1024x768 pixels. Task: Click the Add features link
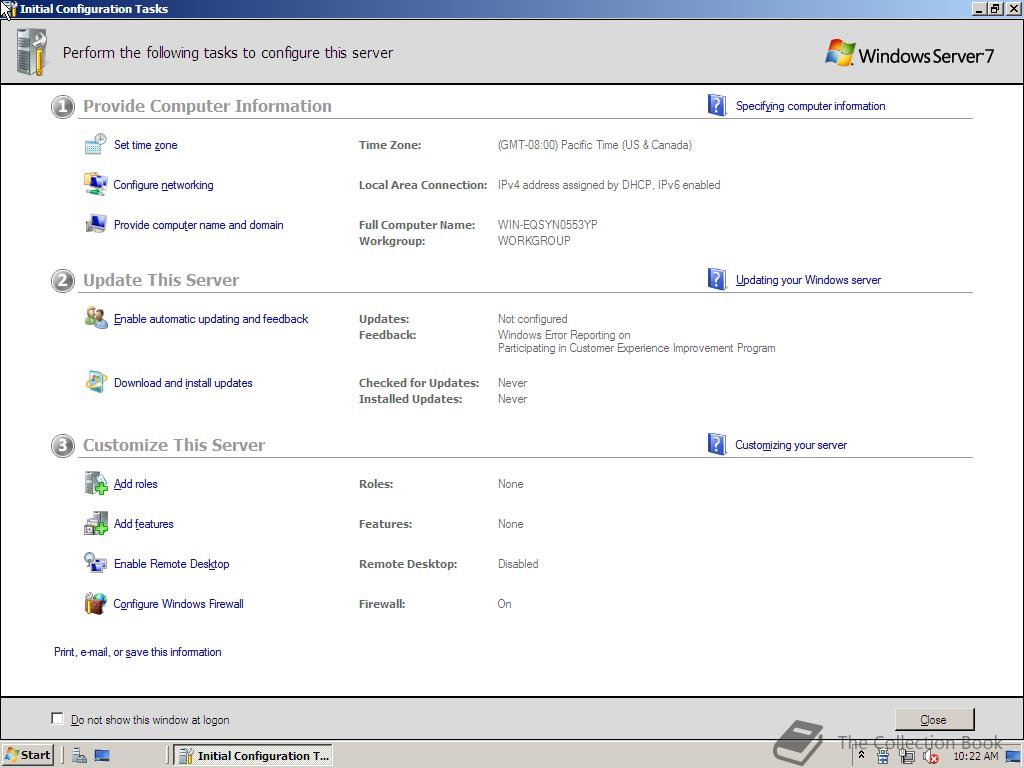pos(144,524)
